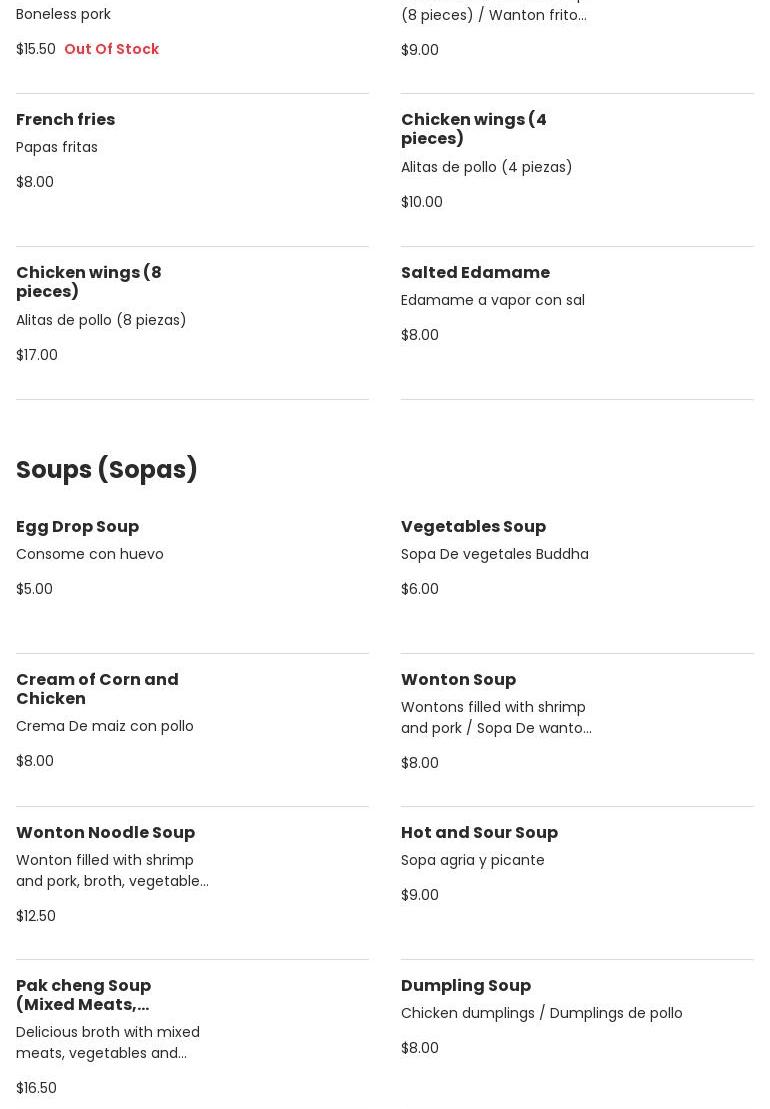Viewport: 770px width, 1109px height.
Task: Open the Salted Edamame item
Action: pyautogui.click(x=475, y=273)
